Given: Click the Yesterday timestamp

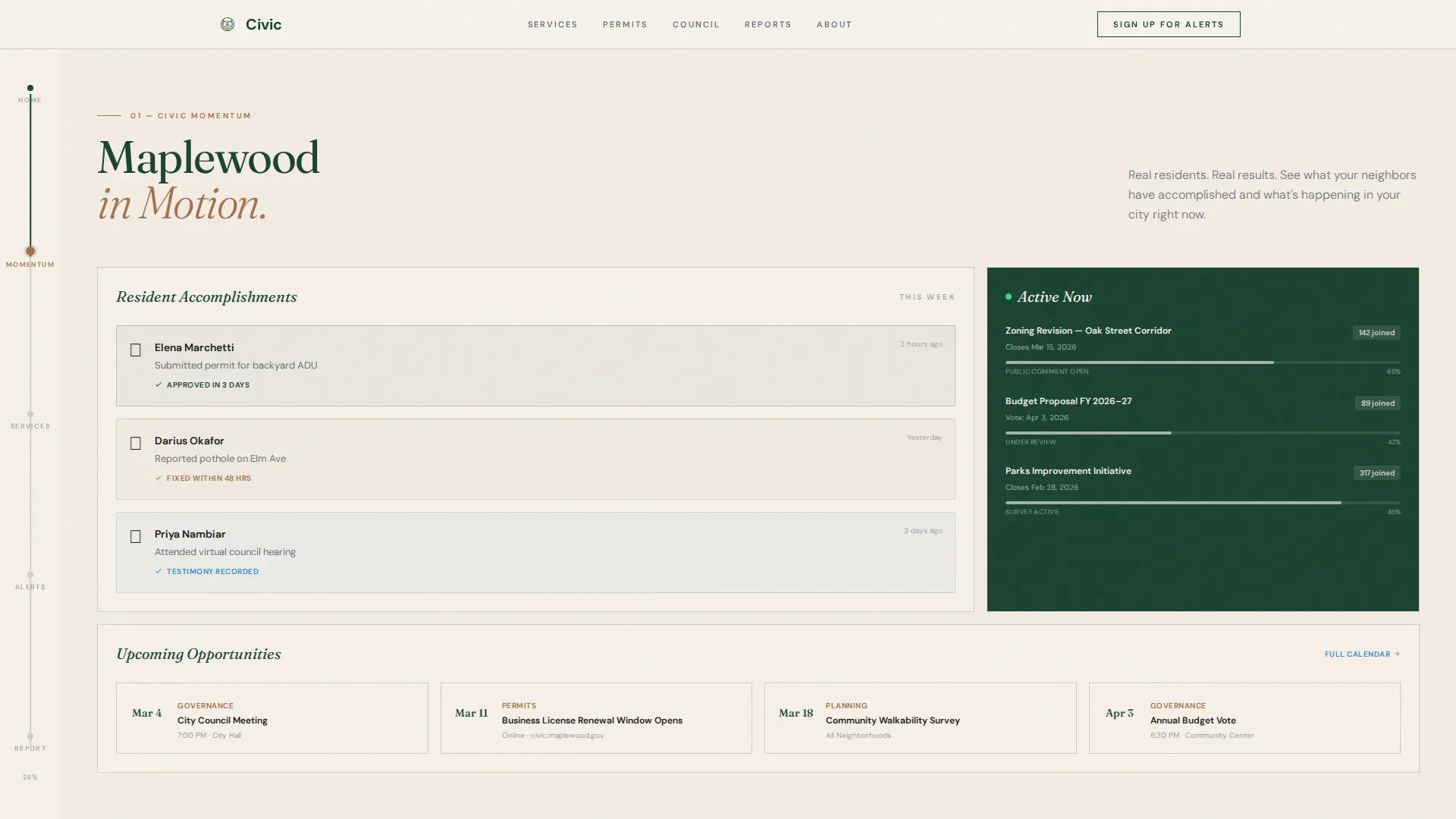Looking at the screenshot, I should pyautogui.click(x=924, y=438).
